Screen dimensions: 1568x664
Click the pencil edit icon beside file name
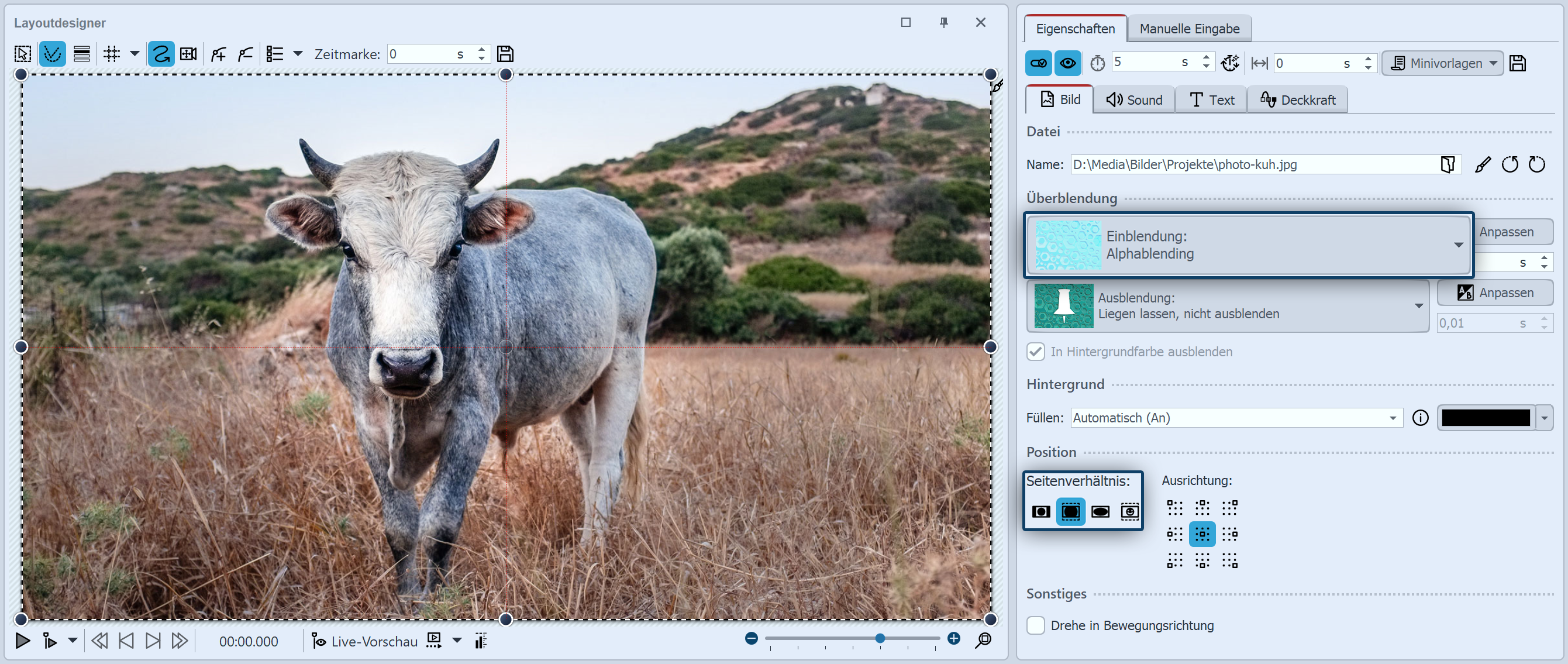tap(1483, 164)
